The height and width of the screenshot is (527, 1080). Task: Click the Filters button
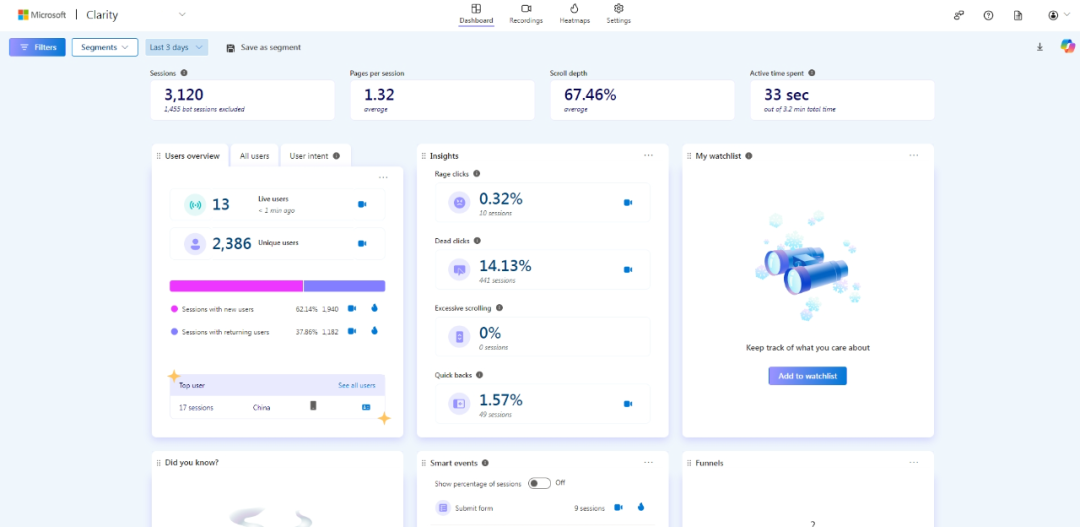pyautogui.click(x=38, y=47)
